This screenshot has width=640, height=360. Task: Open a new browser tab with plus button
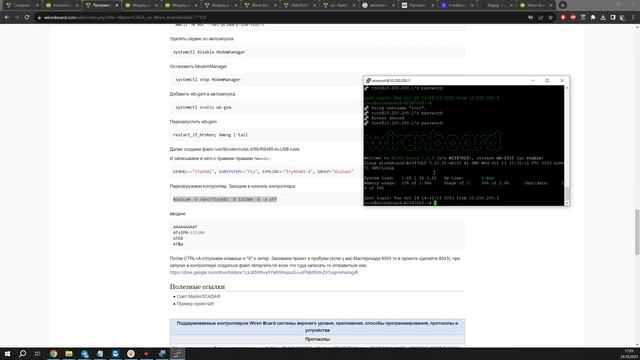pyautogui.click(x=562, y=5)
